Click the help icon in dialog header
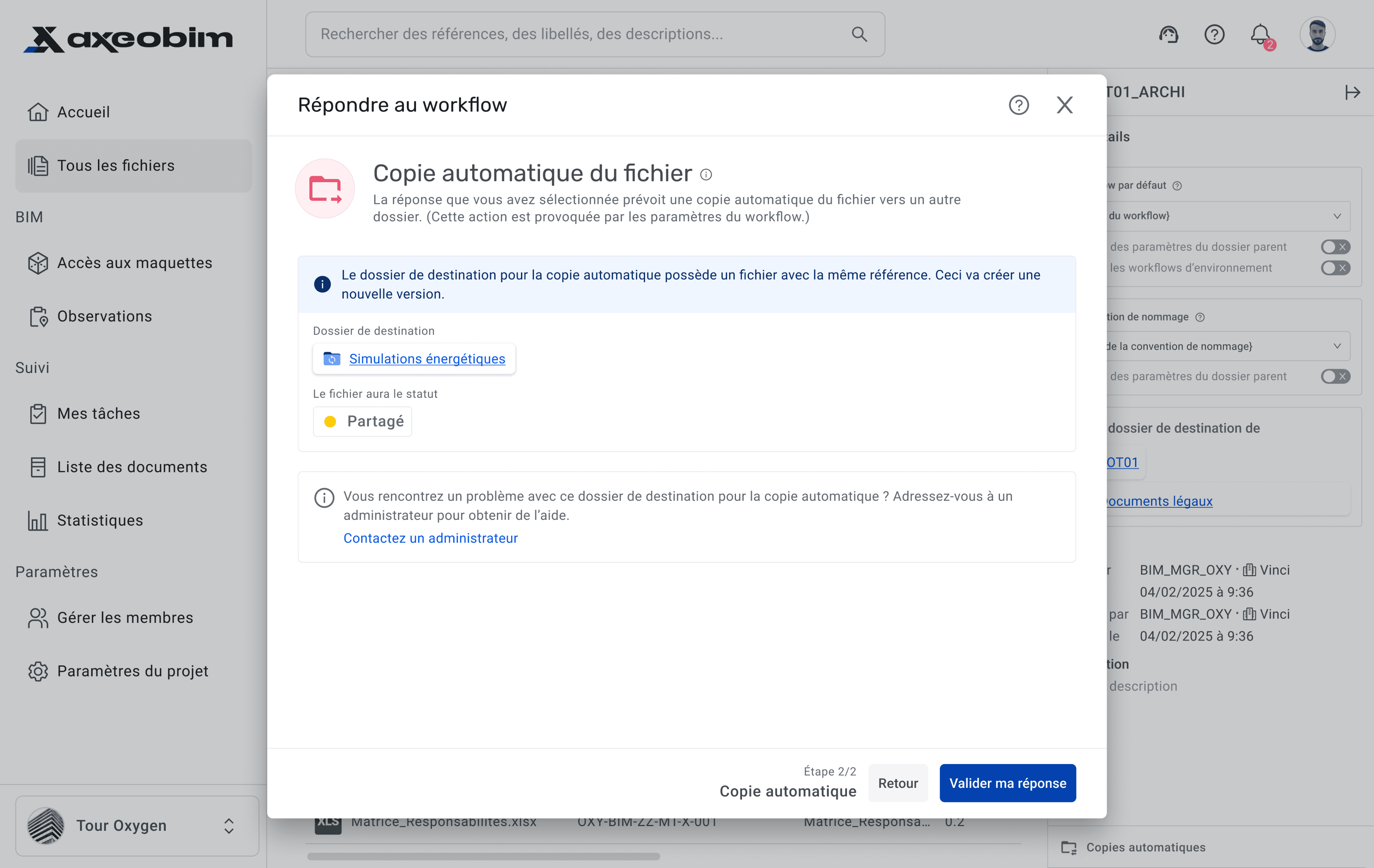Viewport: 1374px width, 868px height. (x=1018, y=105)
